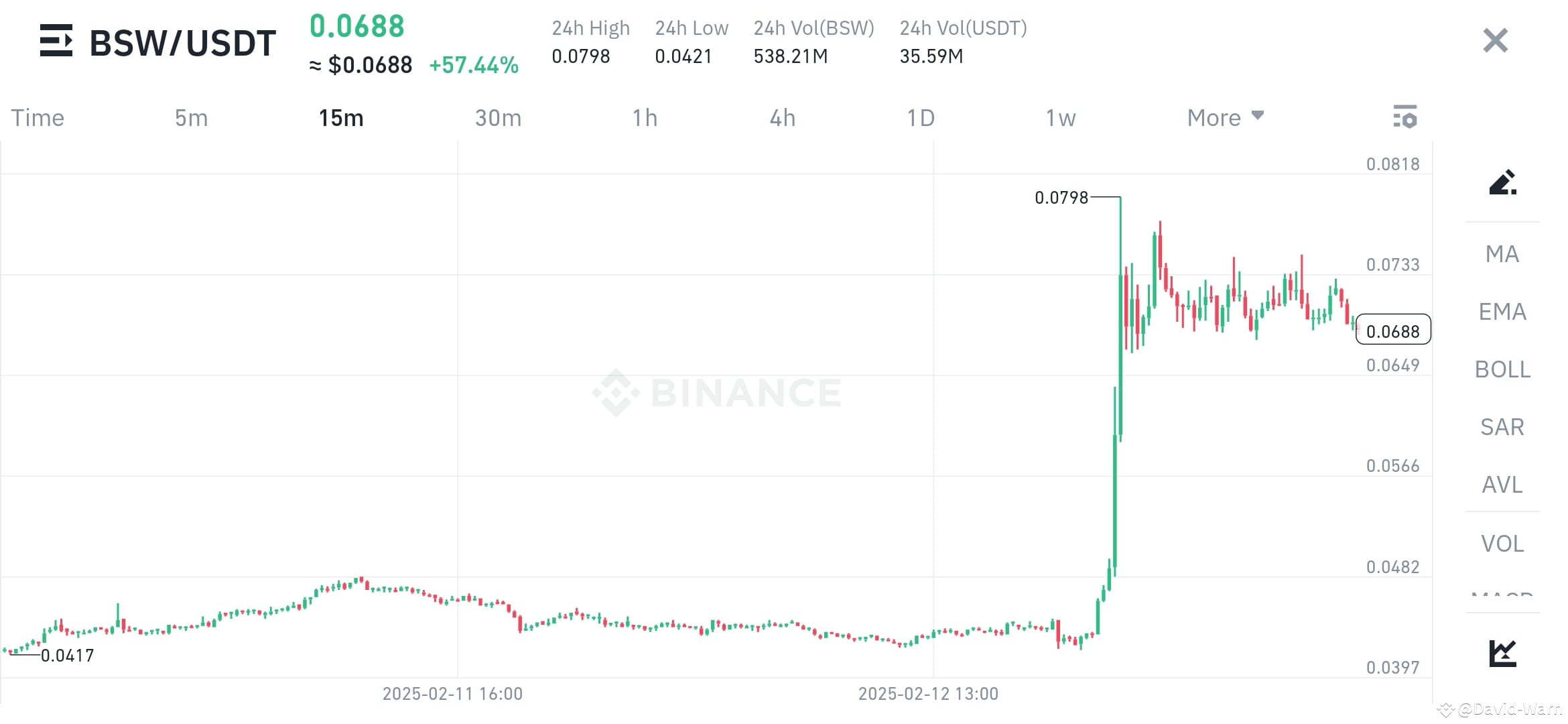This screenshot has height=724, width=1568.
Task: Enable the MA indicator
Action: pyautogui.click(x=1501, y=254)
